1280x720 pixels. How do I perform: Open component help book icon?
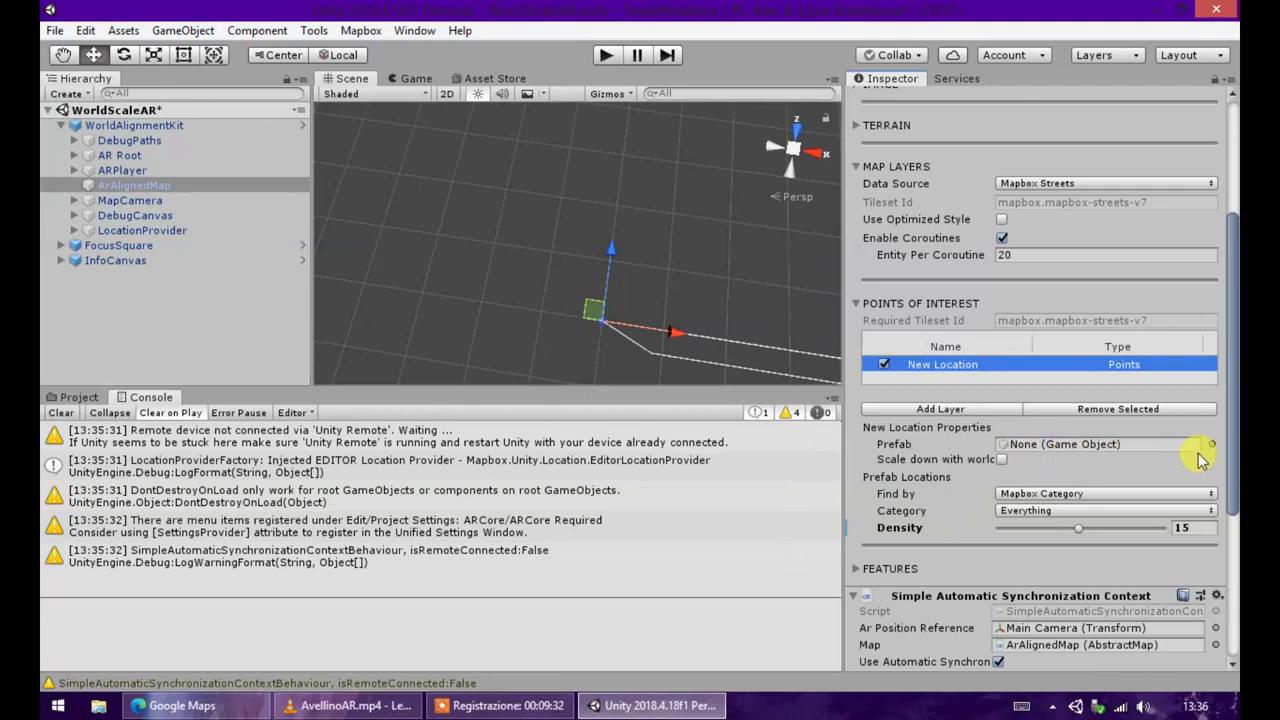[1183, 595]
